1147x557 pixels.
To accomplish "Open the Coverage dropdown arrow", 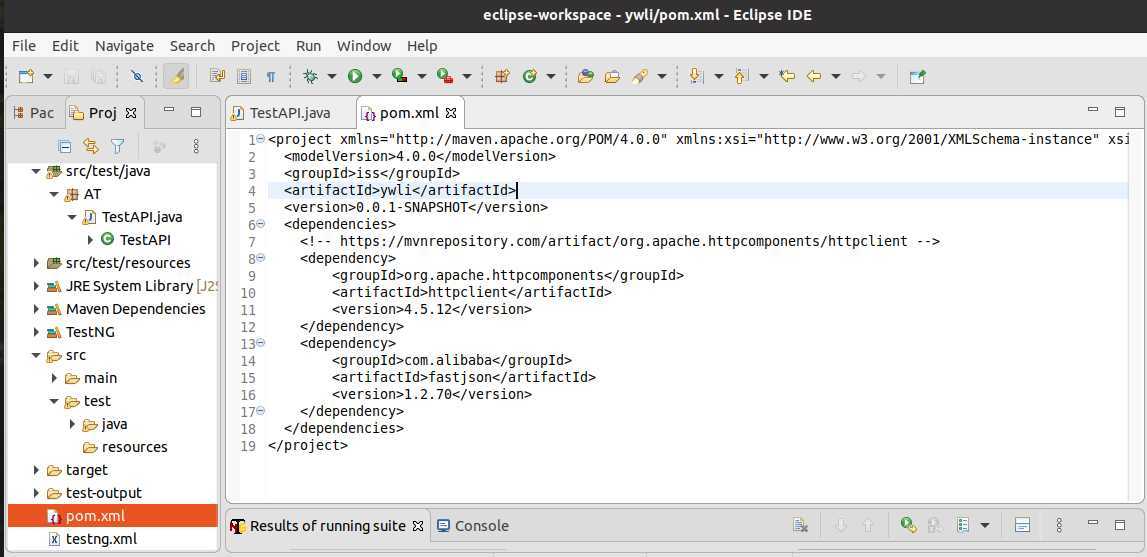I will coord(422,76).
